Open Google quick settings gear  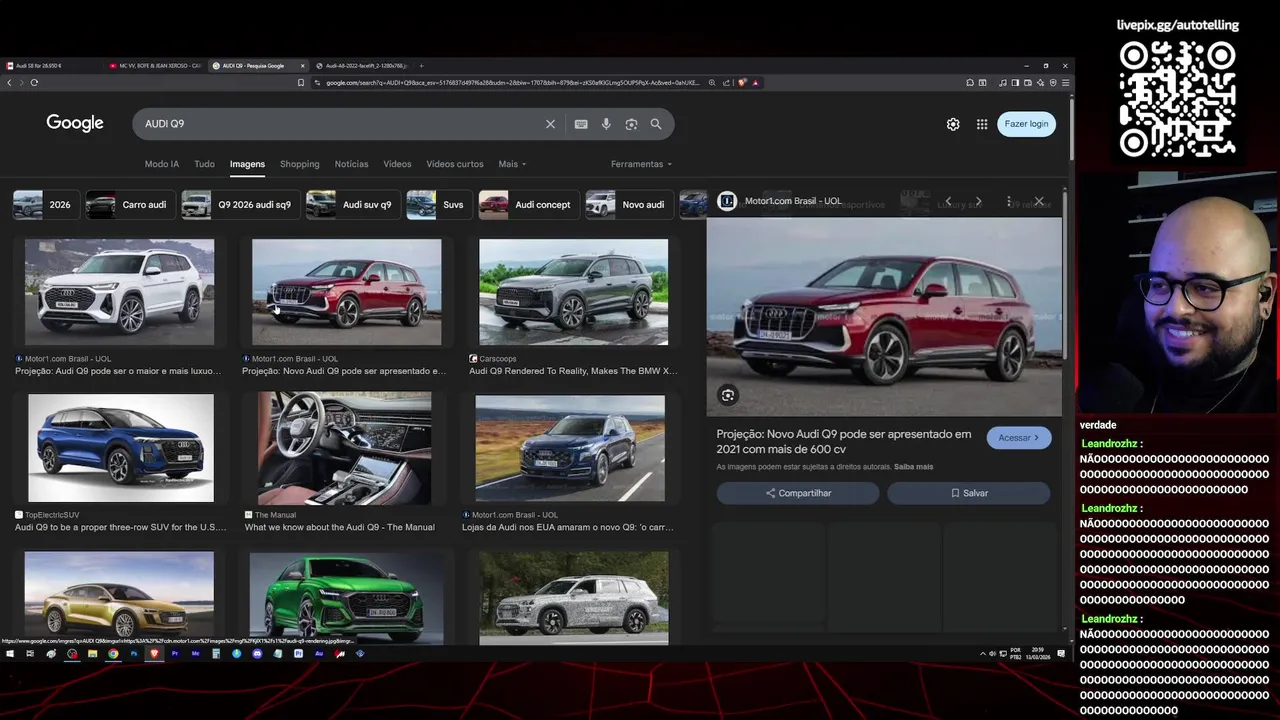click(953, 124)
